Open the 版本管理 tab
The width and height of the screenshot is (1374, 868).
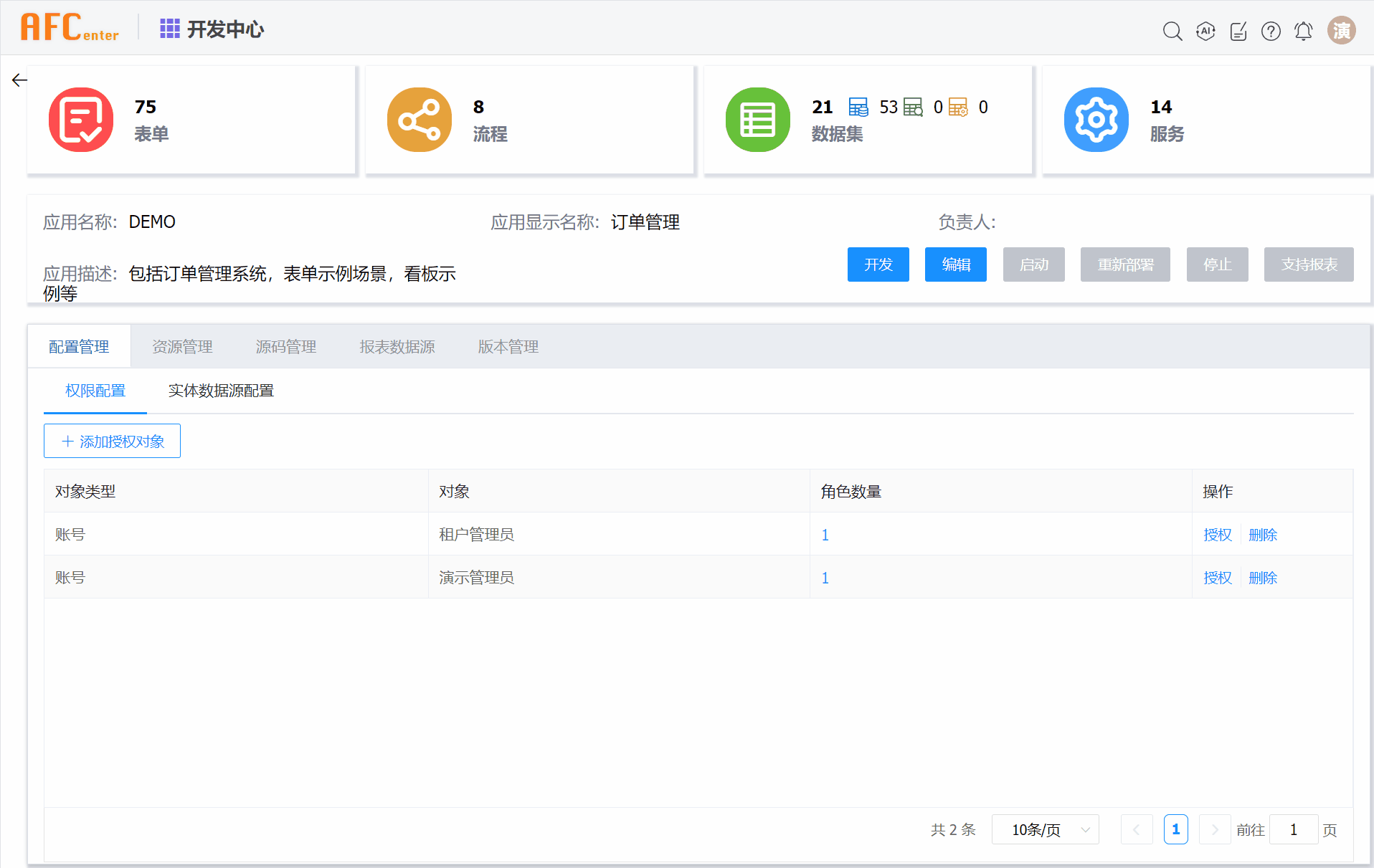pyautogui.click(x=508, y=347)
